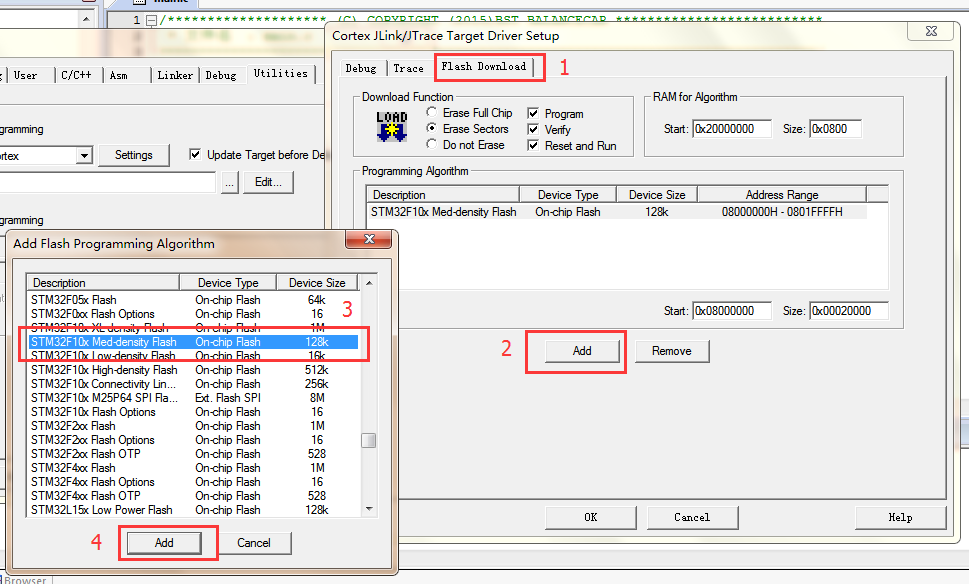
Task: Close the Add Flash Programming Algorithm dialog
Action: (369, 239)
